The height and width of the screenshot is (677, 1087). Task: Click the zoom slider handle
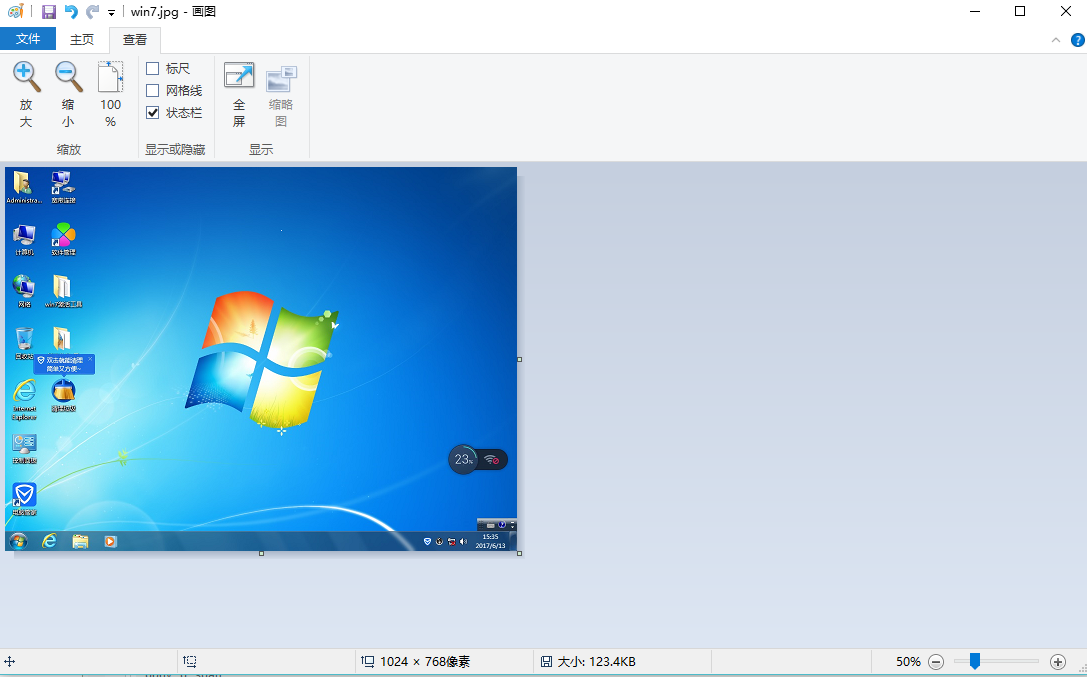[x=975, y=661]
